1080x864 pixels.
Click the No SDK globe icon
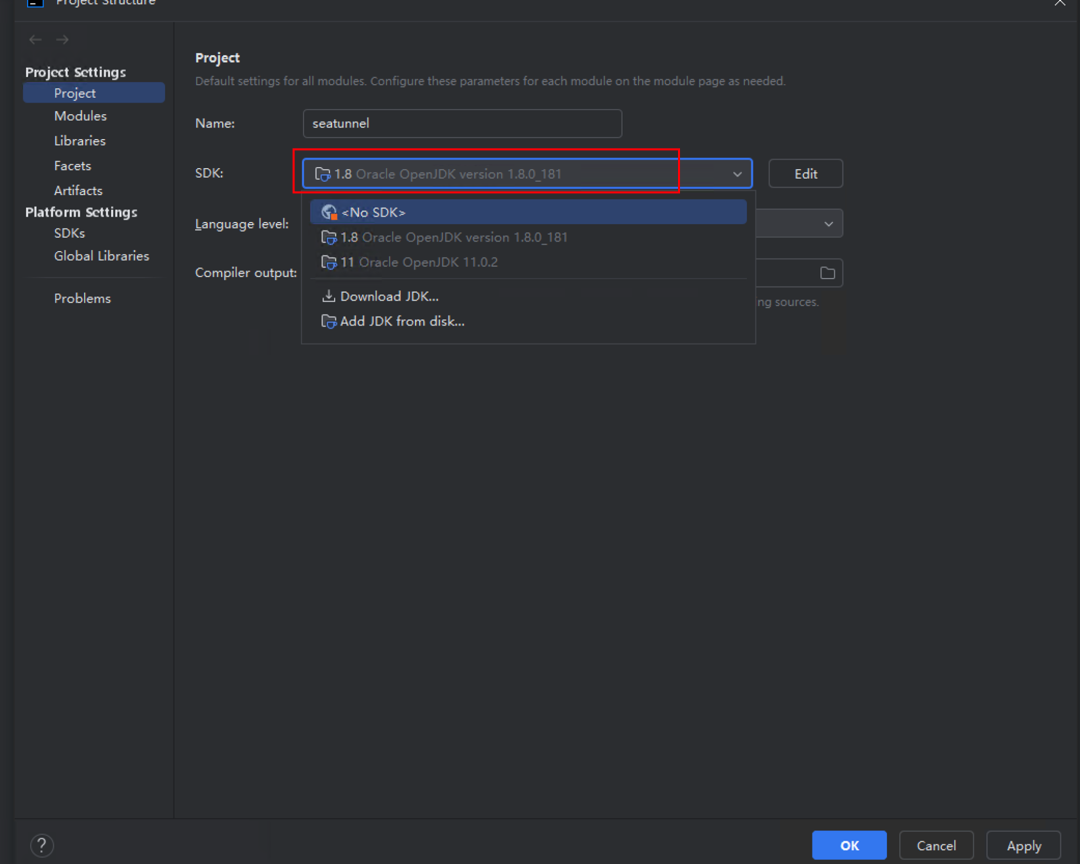(x=329, y=212)
